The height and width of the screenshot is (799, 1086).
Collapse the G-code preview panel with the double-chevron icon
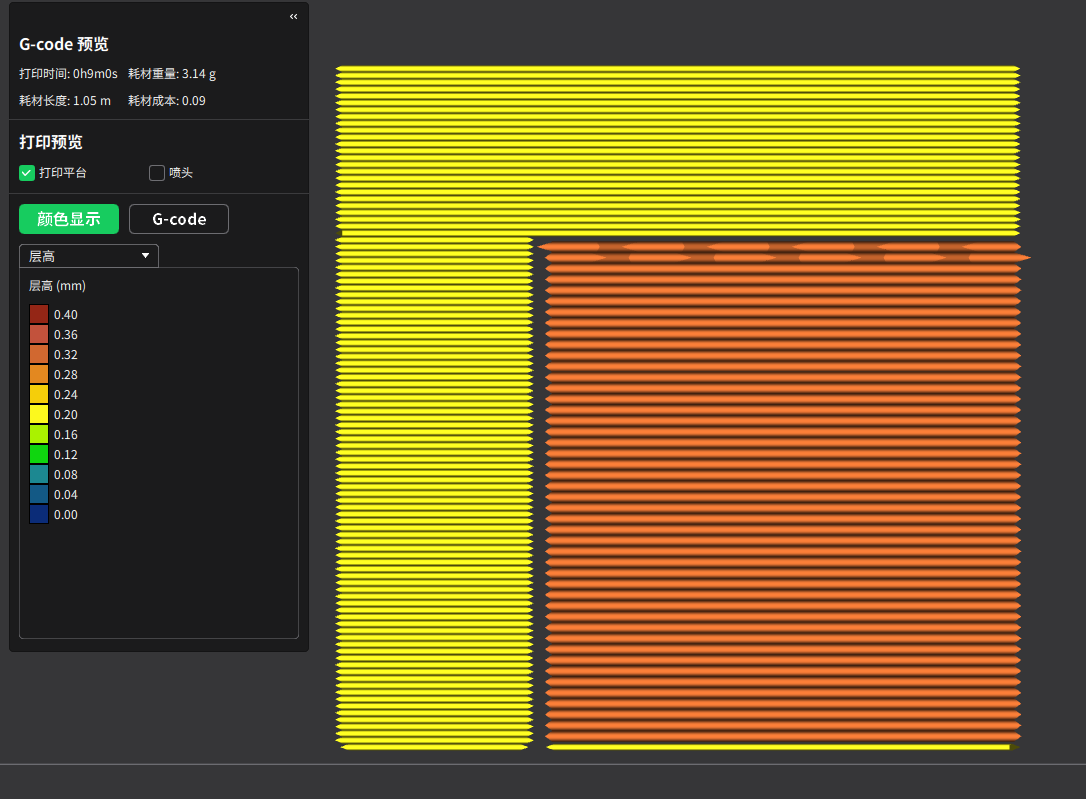[x=294, y=17]
